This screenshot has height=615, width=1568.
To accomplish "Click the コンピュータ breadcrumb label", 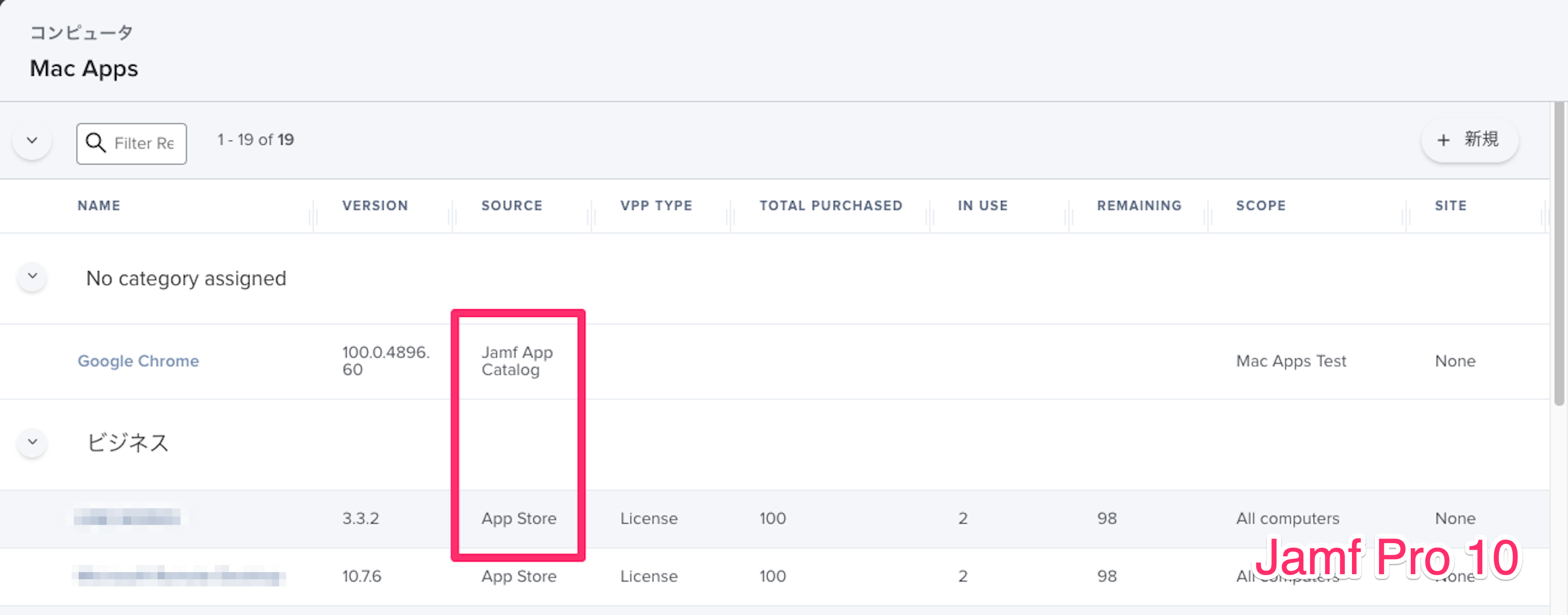I will click(81, 32).
